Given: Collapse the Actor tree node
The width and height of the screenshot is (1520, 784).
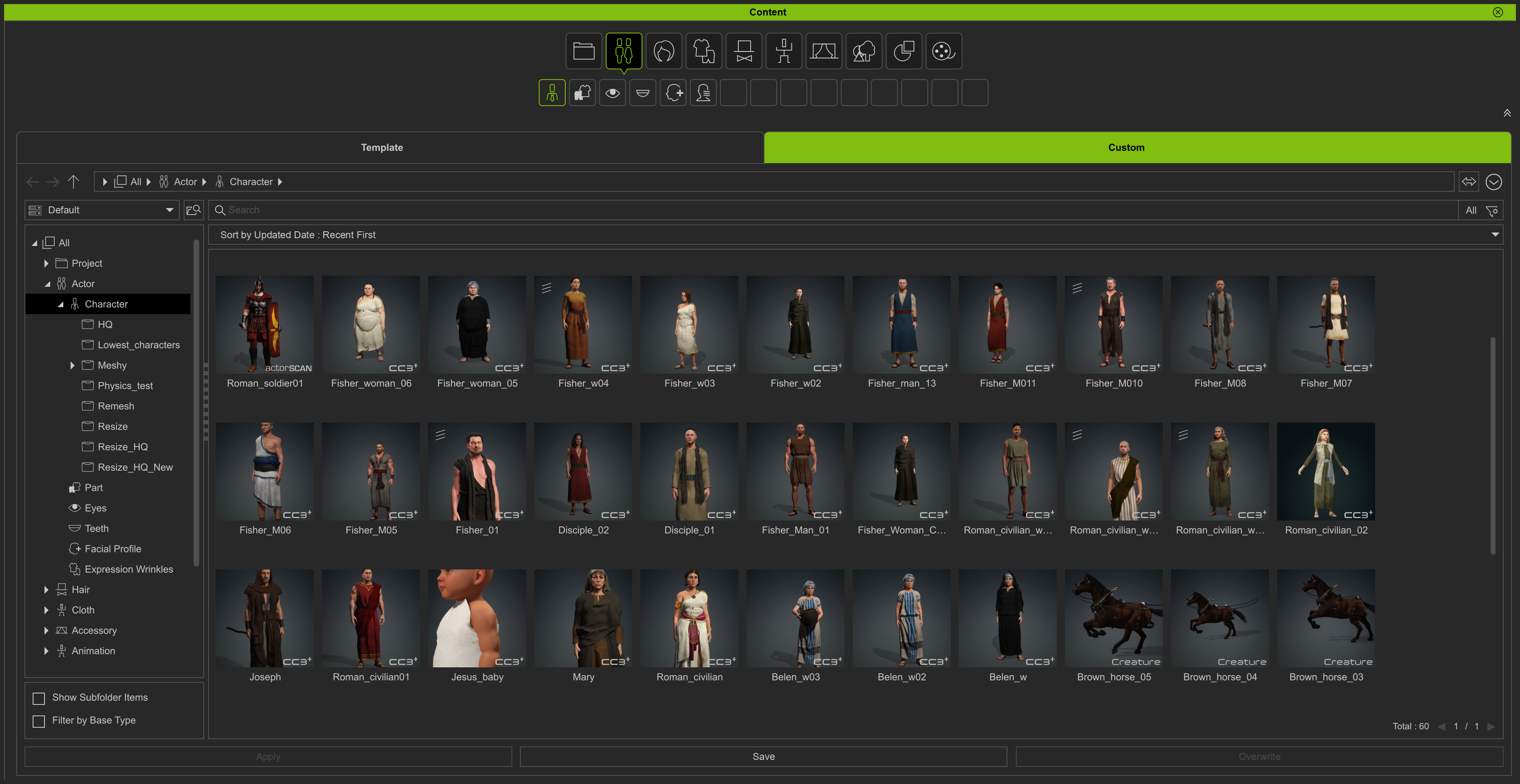Looking at the screenshot, I should pyautogui.click(x=47, y=284).
